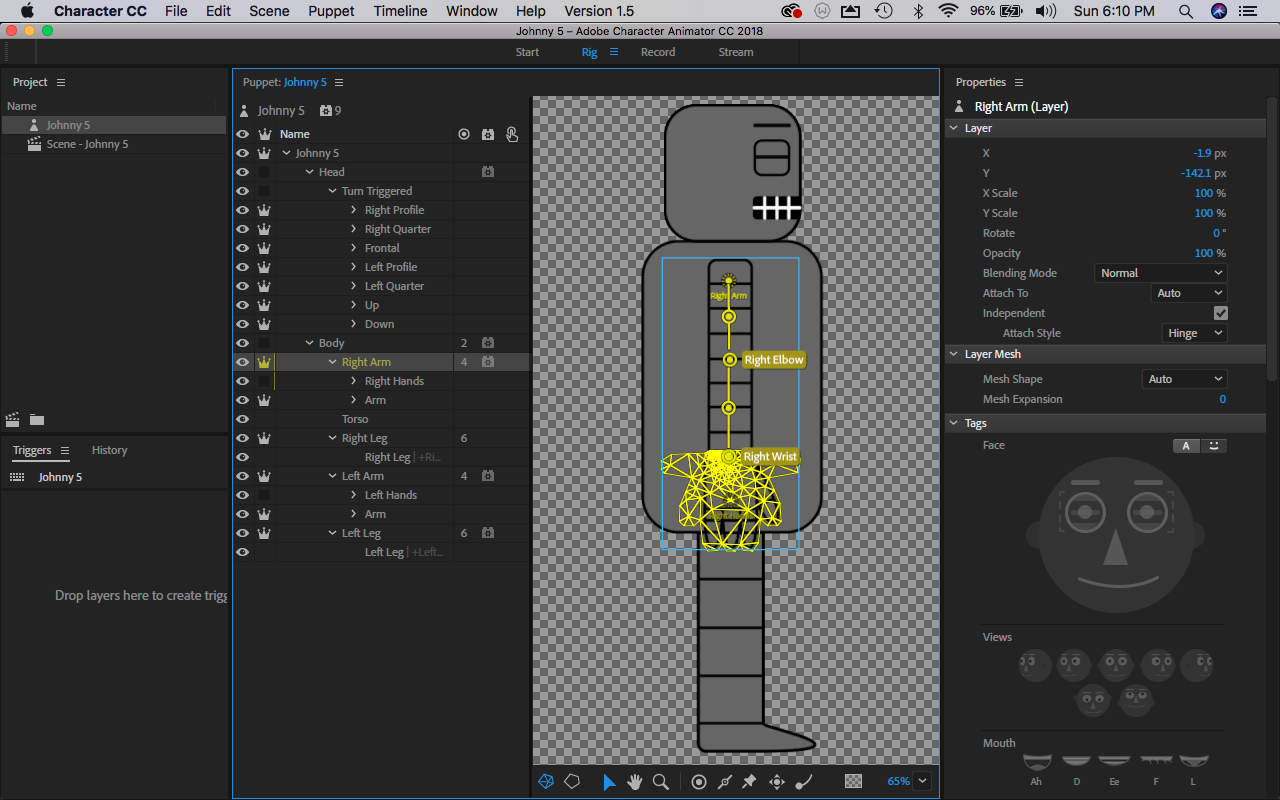Uncheck the Independent checkbox in Properties
Screen dimensions: 1280x800
tap(1220, 313)
